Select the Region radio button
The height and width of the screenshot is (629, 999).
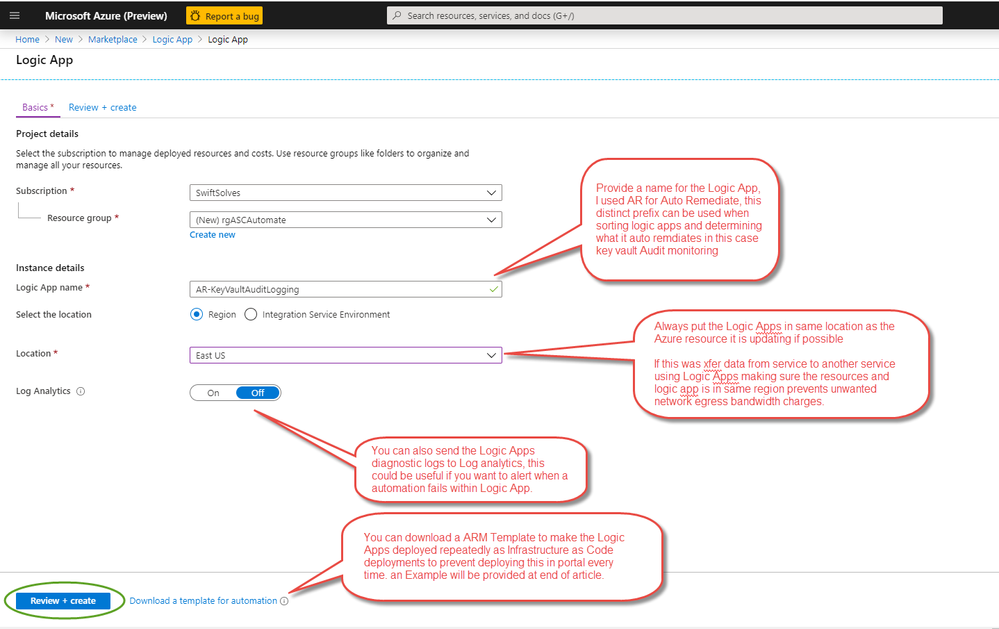point(196,315)
